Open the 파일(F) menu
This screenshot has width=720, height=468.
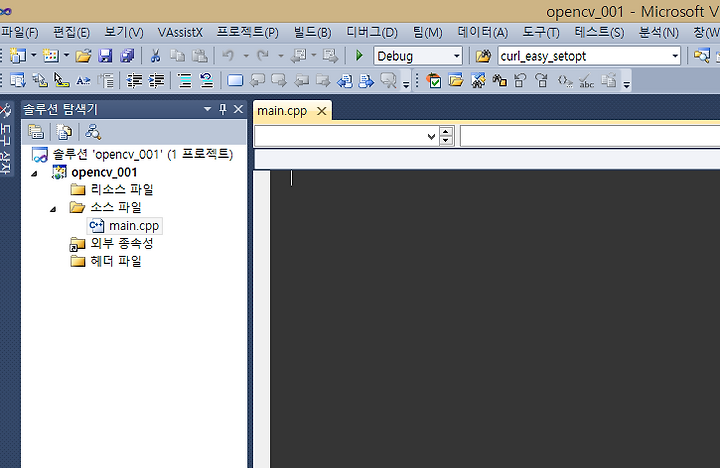pyautogui.click(x=20, y=33)
